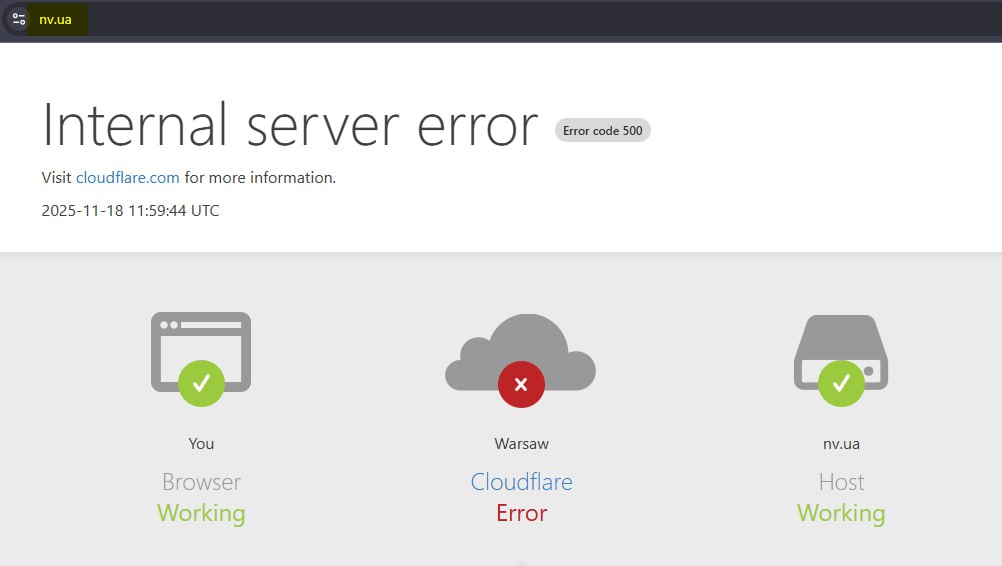Select the nv.ua URL in address bar

[x=55, y=20]
